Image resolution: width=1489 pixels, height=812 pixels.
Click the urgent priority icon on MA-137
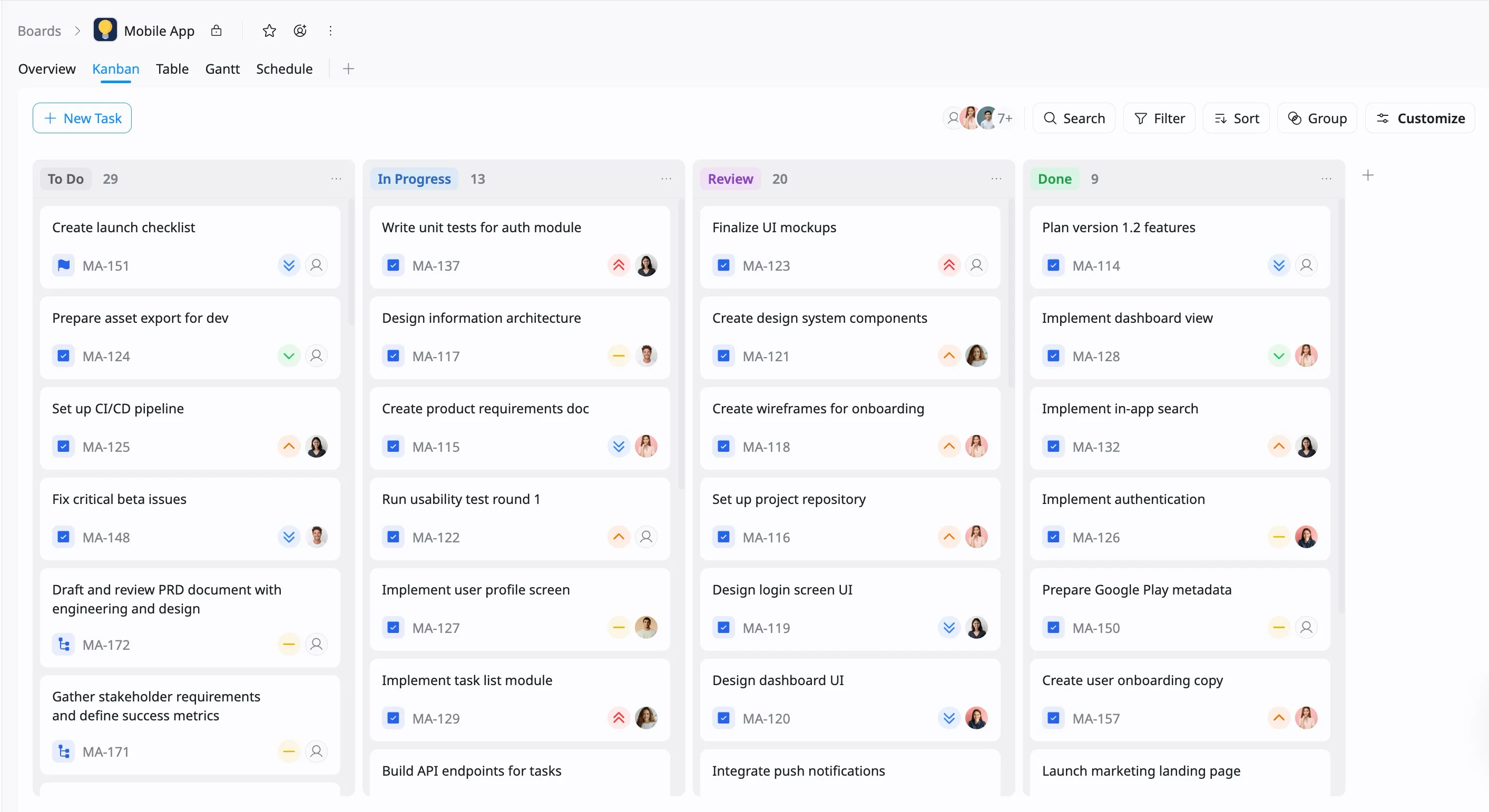619,265
